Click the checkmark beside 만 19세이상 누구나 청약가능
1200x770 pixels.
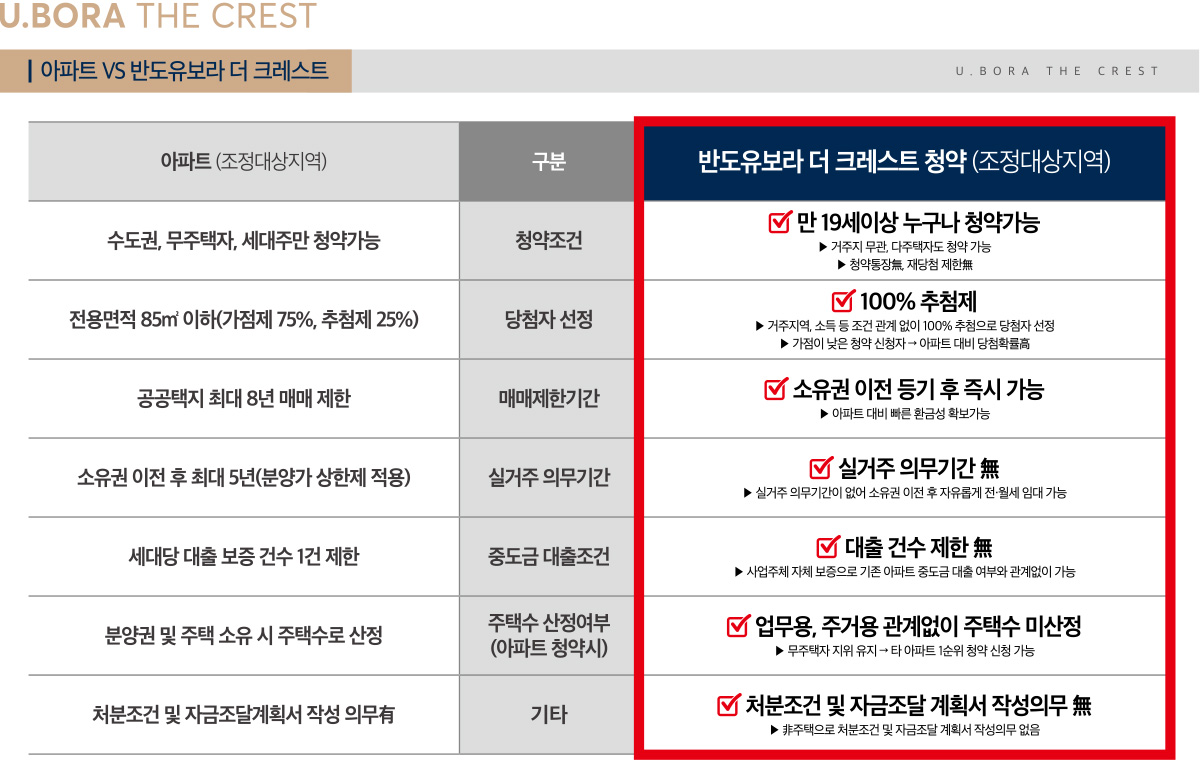click(x=780, y=222)
